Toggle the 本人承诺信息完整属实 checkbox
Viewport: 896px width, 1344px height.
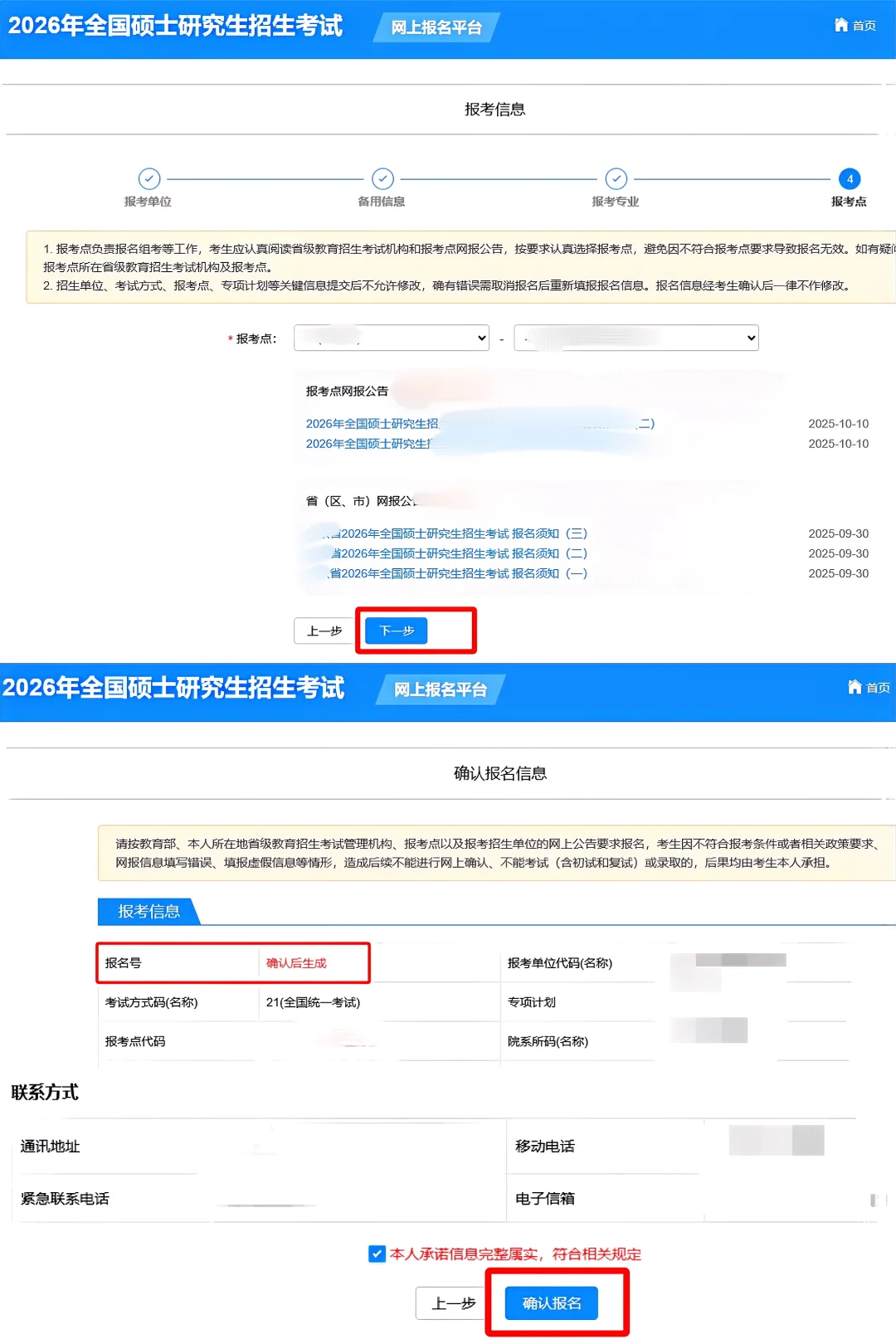[377, 1254]
